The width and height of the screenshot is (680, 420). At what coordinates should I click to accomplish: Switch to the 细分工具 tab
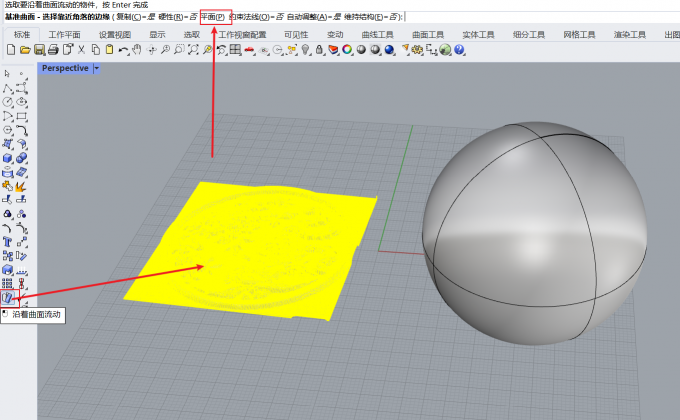coord(529,35)
